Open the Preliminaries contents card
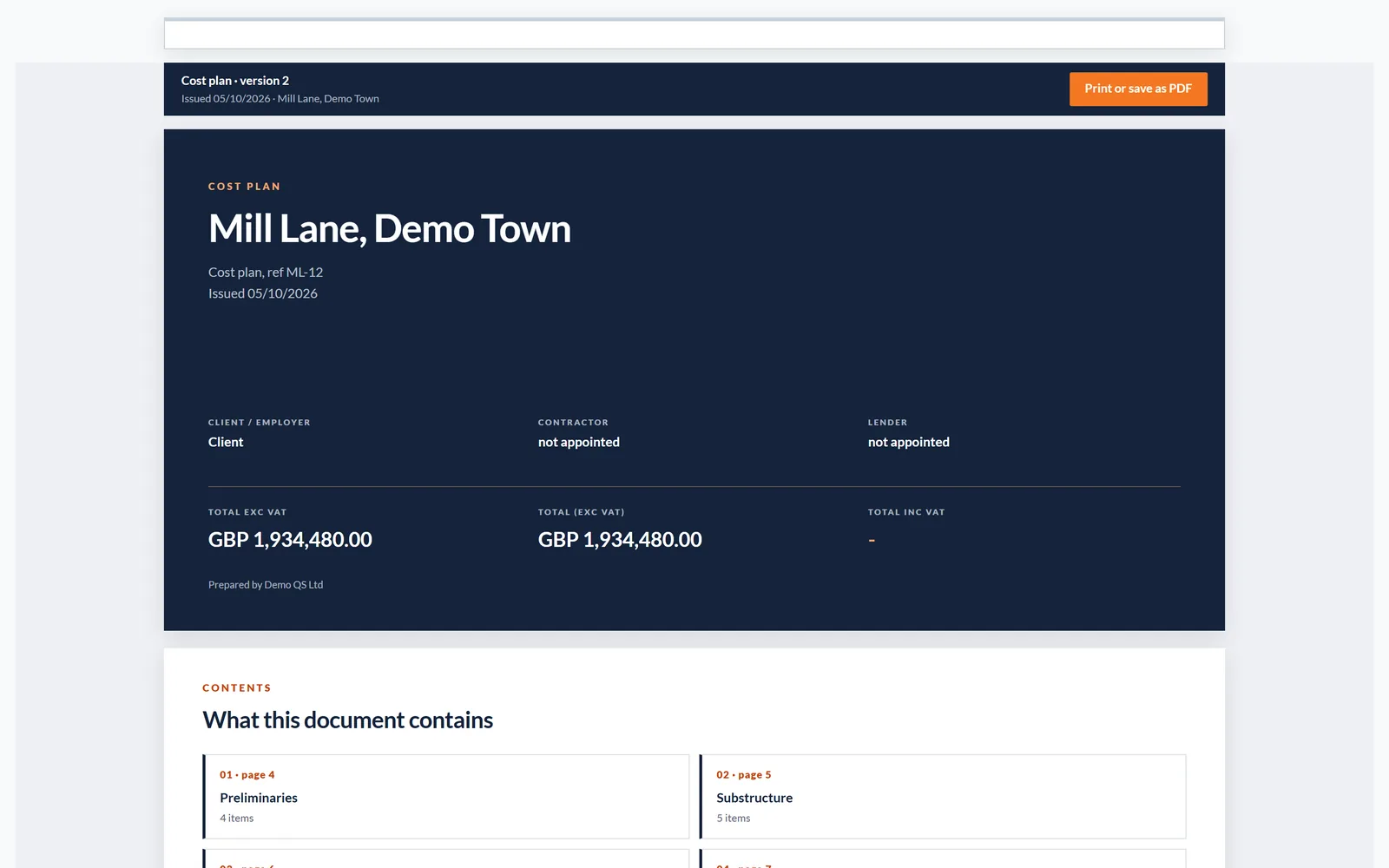 point(446,796)
